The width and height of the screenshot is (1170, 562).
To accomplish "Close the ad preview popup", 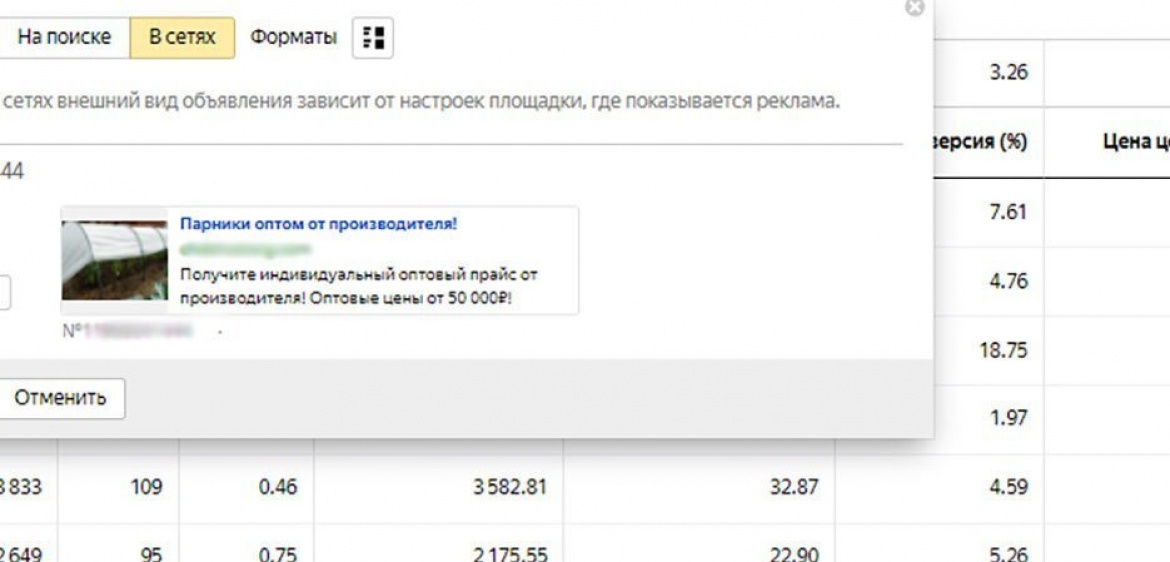I will click(x=914, y=7).
